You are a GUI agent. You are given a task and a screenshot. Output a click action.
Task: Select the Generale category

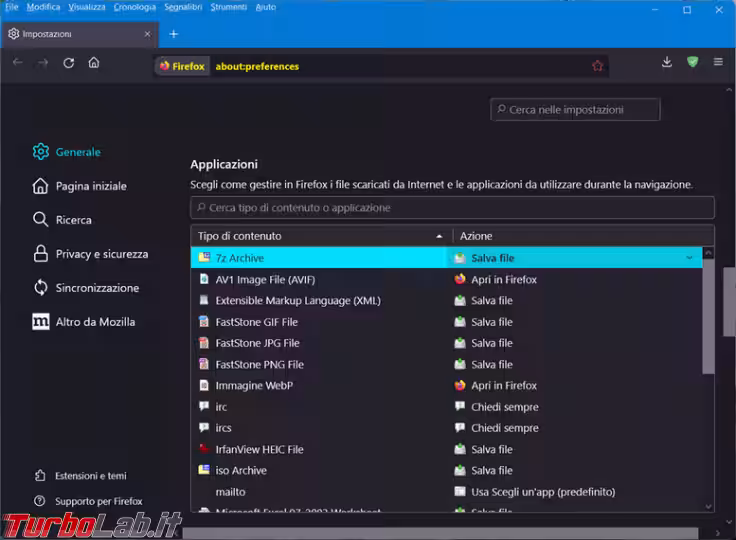point(67,152)
